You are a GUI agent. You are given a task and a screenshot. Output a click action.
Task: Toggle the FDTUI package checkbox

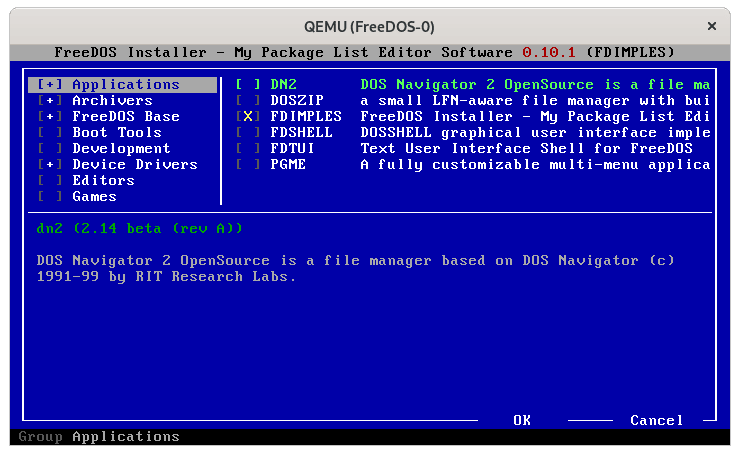[247, 149]
